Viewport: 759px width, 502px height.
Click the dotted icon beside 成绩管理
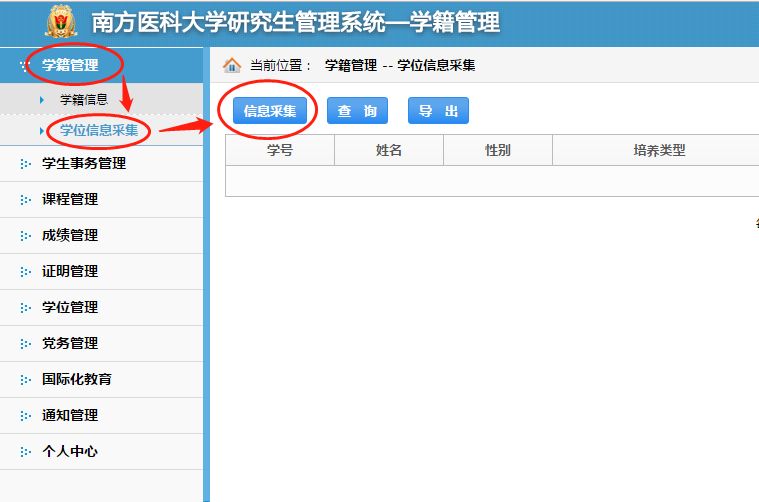point(26,236)
